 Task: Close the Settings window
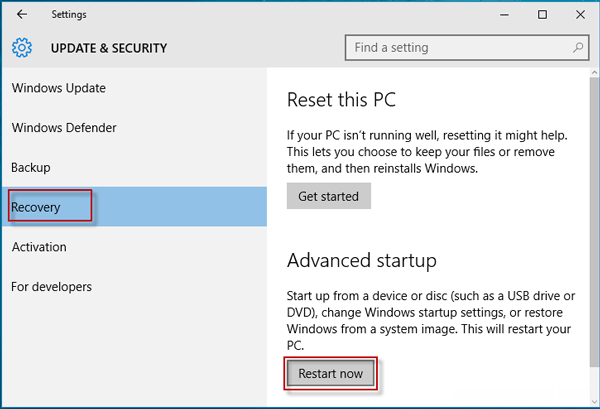click(580, 15)
